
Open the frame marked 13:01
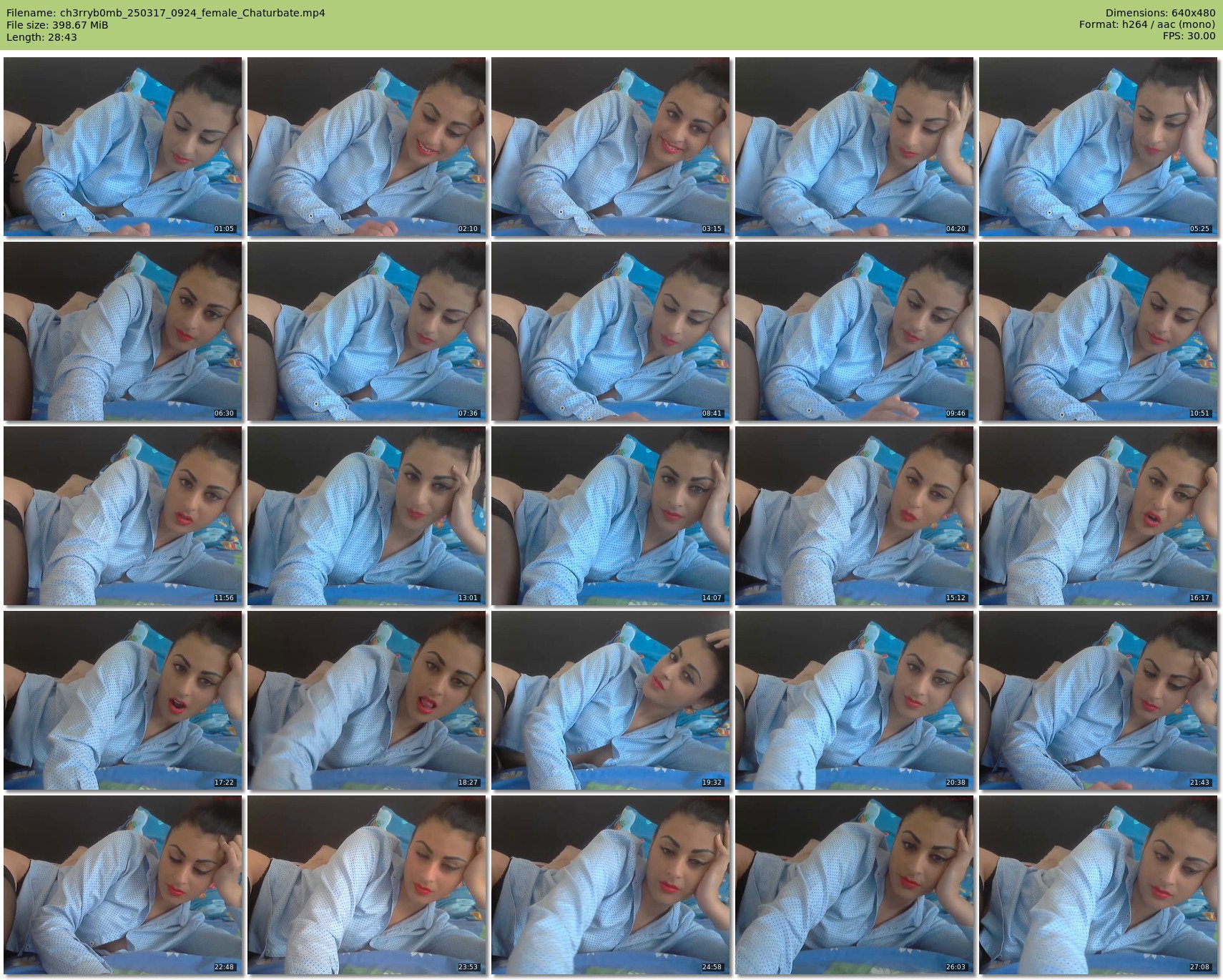(x=367, y=516)
